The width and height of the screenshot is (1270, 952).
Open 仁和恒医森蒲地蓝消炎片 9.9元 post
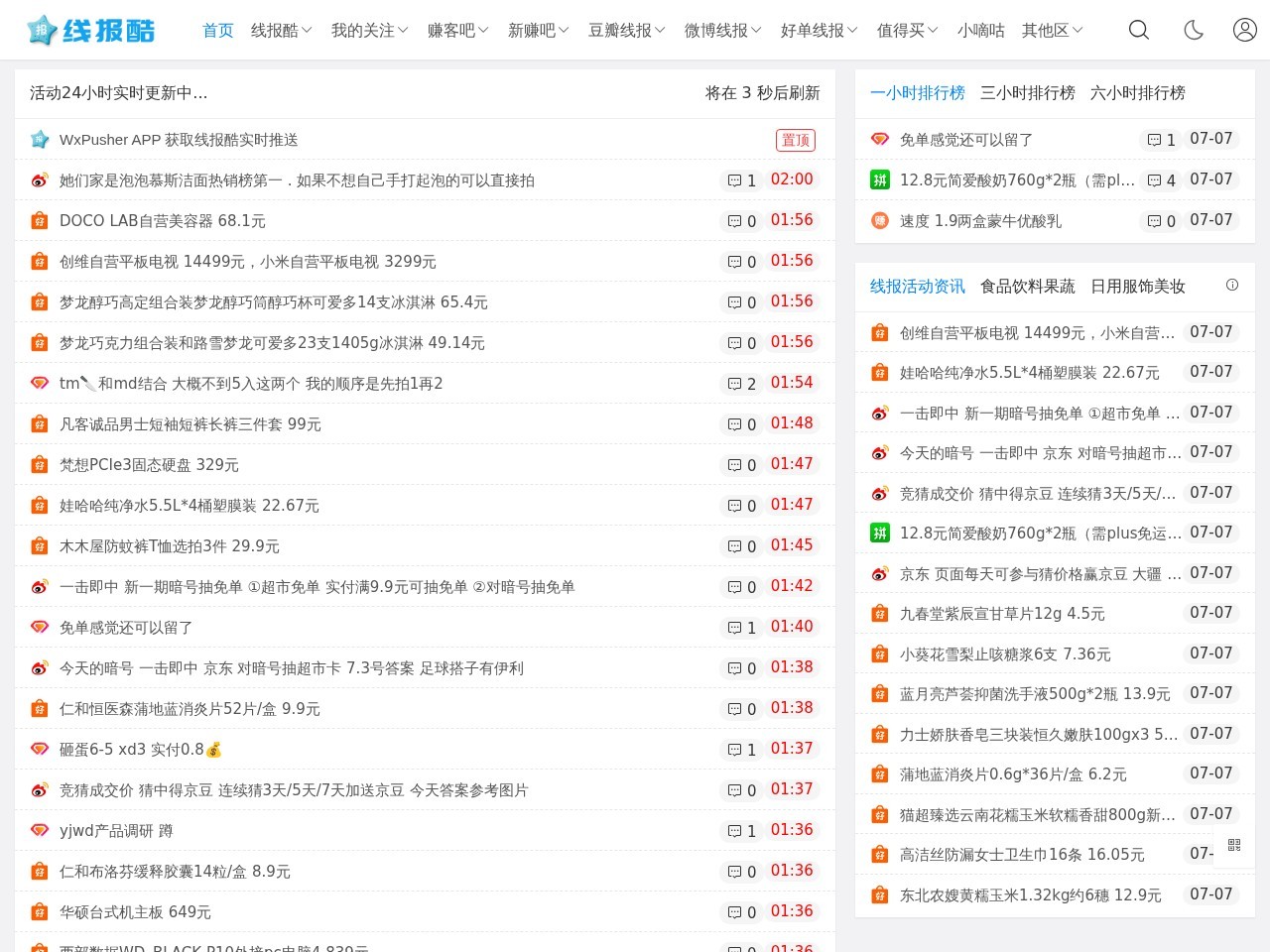[x=190, y=709]
